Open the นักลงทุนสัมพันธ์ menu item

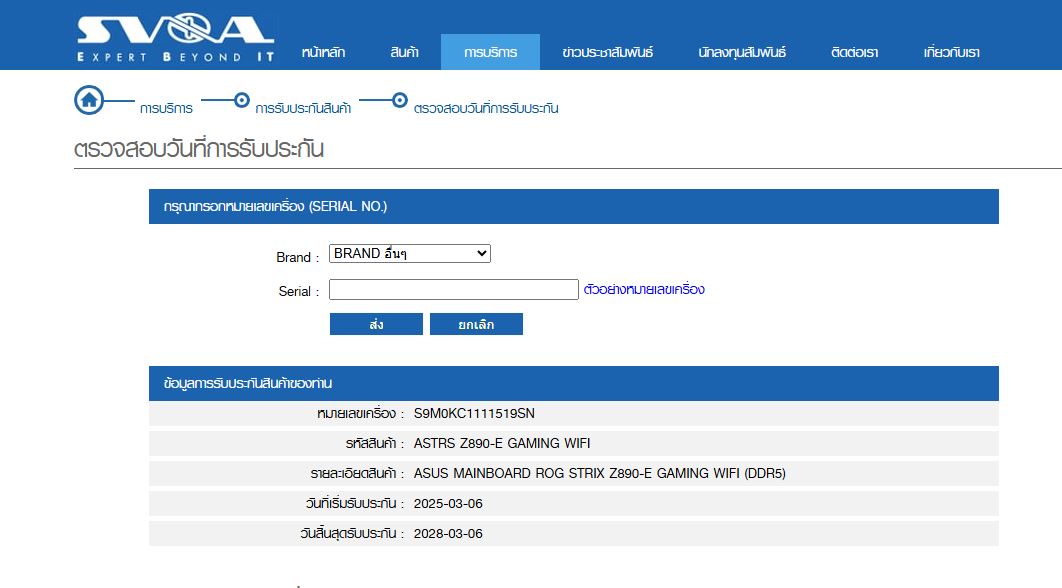(x=742, y=52)
